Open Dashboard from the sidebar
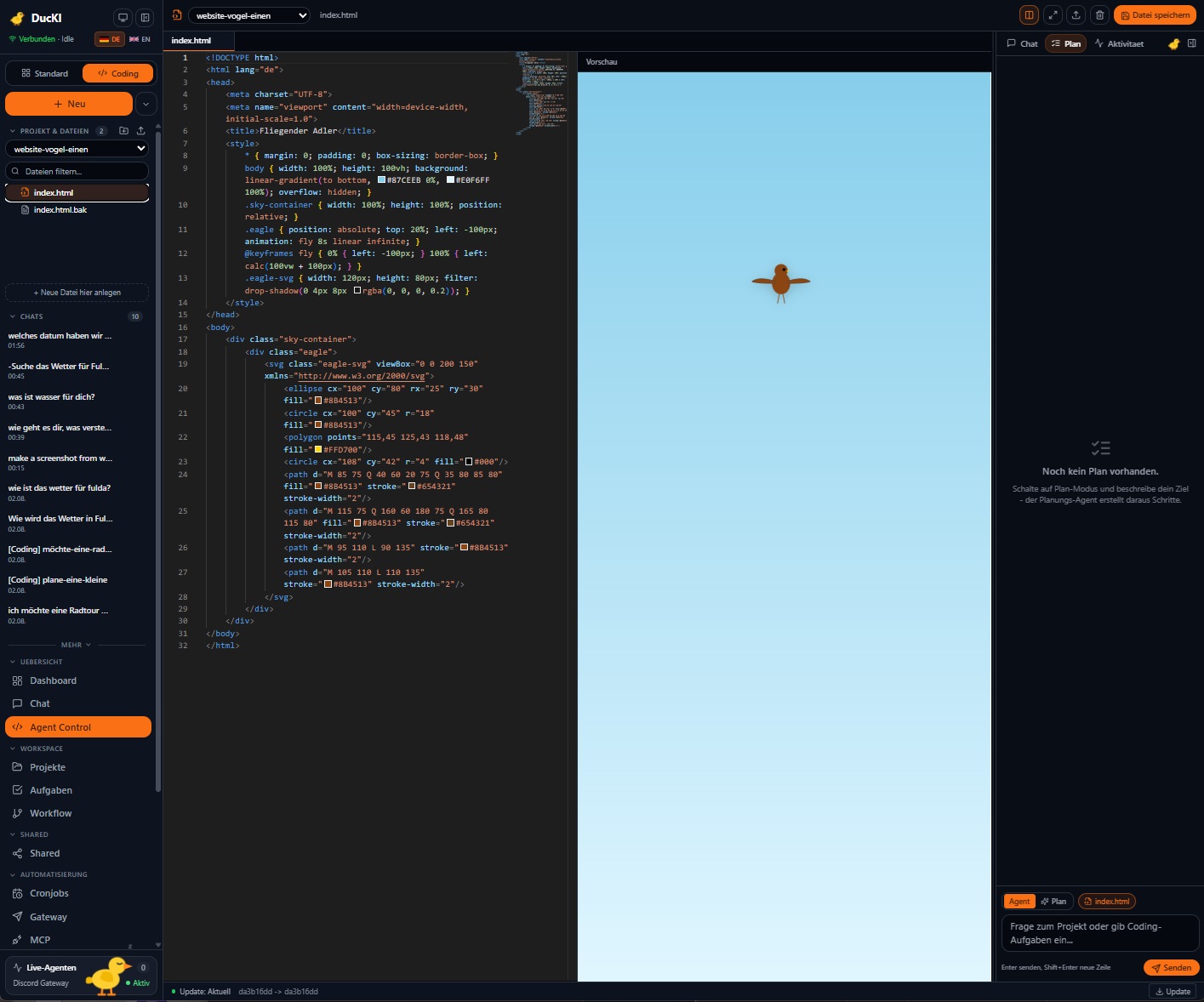 point(80,680)
